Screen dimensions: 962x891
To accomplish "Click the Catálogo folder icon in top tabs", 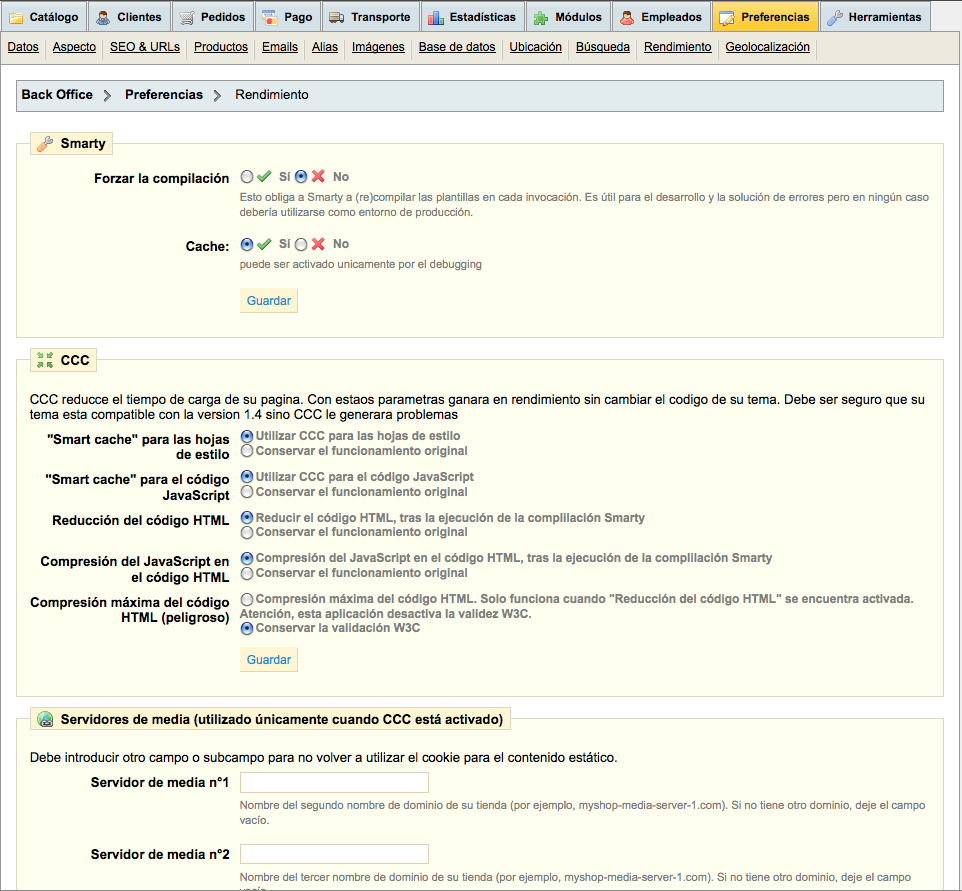I will click(17, 17).
